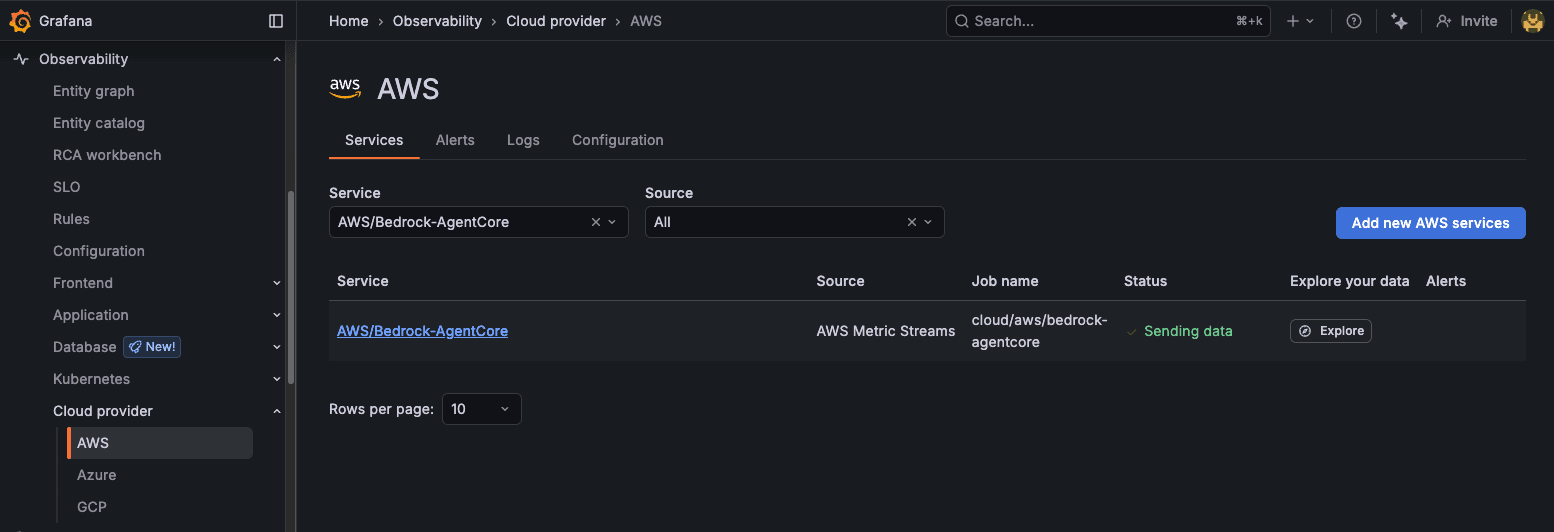Open the AWS/Bedrock-AgentCore service link
Viewport: 1554px width, 532px height.
pos(422,331)
